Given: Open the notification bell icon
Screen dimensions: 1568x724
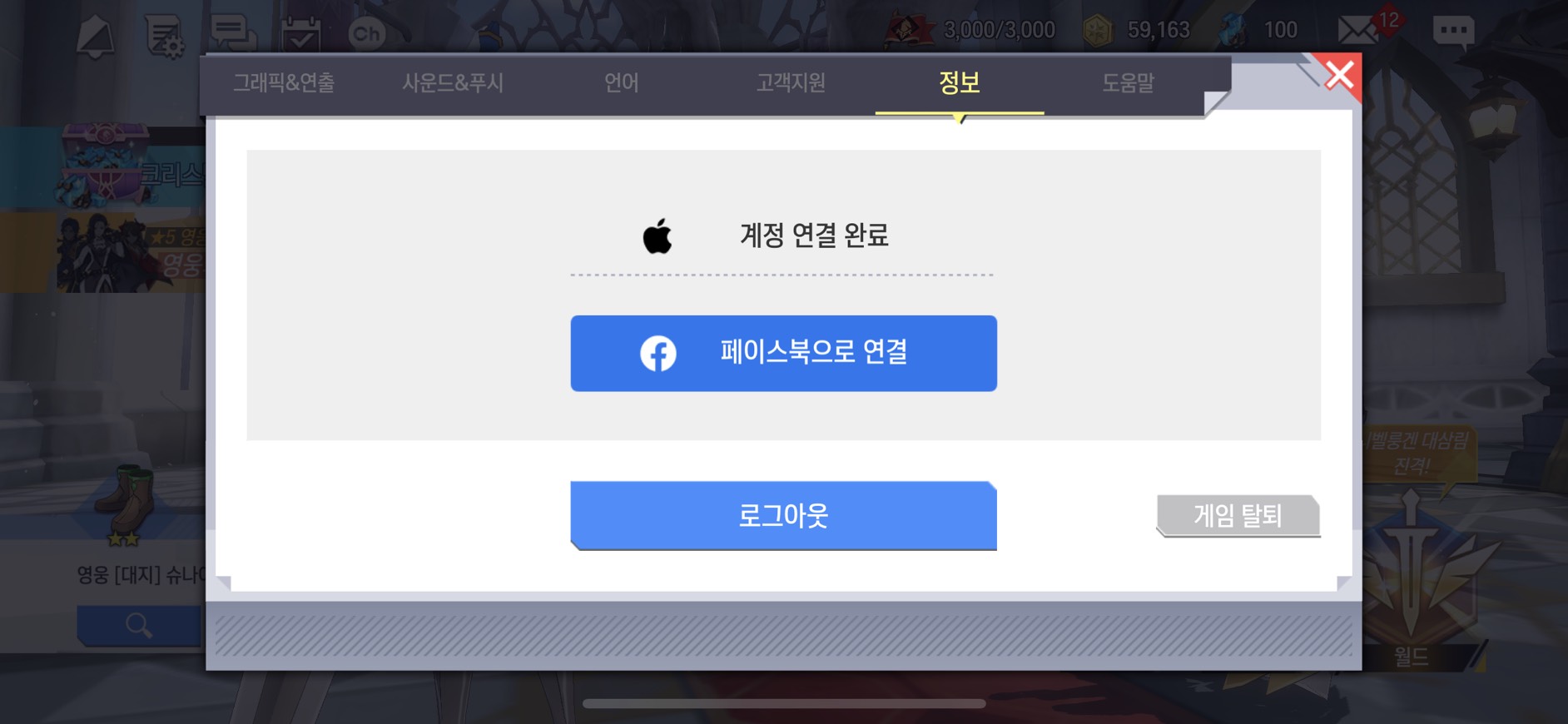Looking at the screenshot, I should tap(96, 36).
